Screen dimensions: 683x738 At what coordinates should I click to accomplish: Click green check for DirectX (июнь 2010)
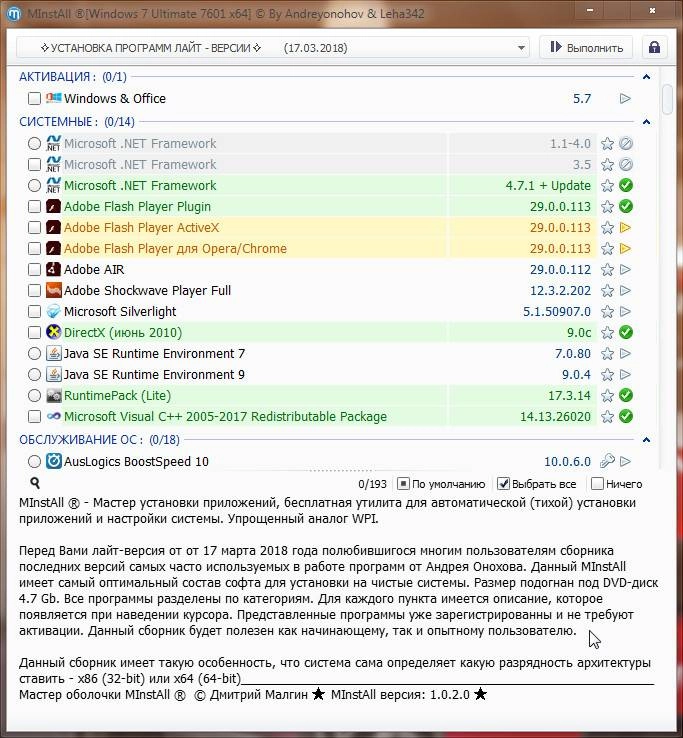pos(626,332)
